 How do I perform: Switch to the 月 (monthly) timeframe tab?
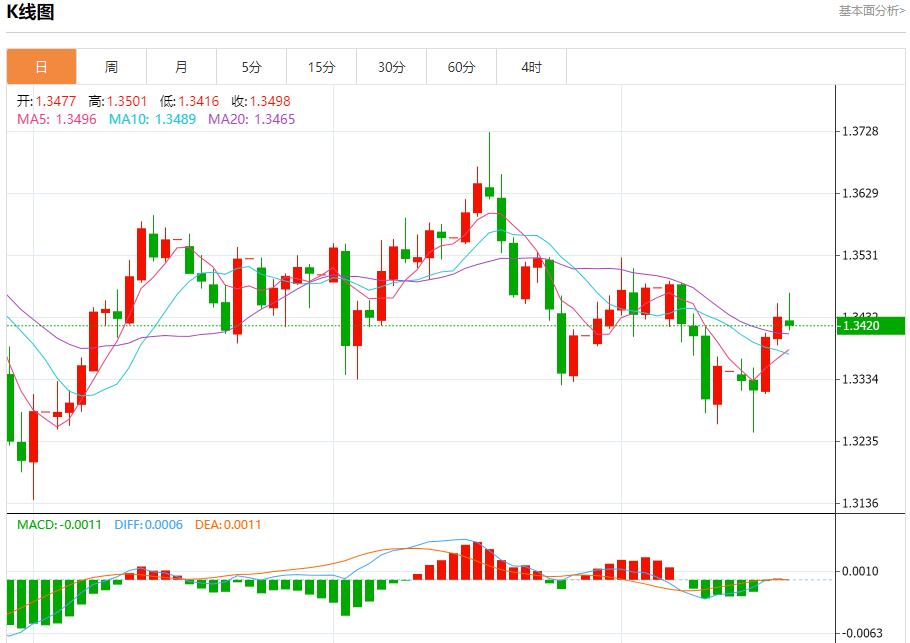(x=181, y=66)
